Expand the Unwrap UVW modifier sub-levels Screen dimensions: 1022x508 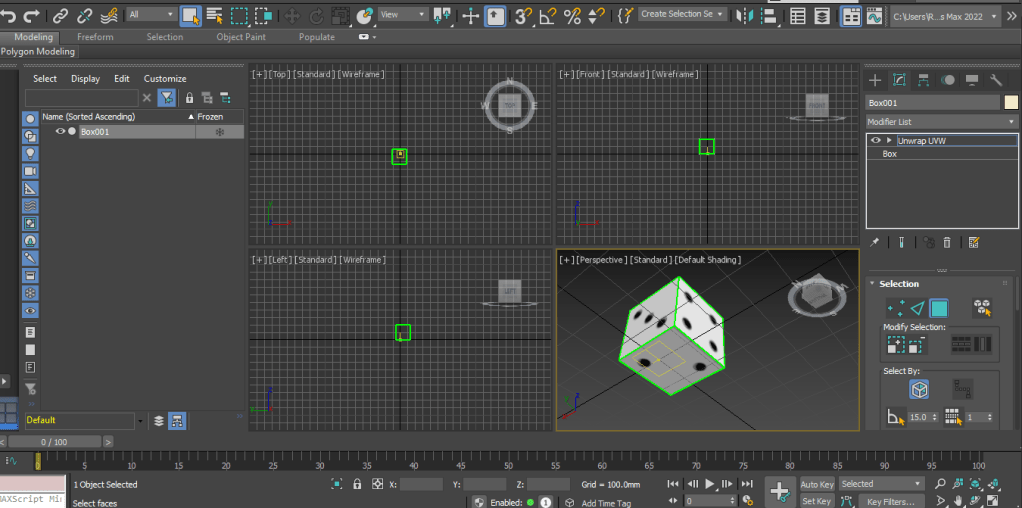(889, 140)
